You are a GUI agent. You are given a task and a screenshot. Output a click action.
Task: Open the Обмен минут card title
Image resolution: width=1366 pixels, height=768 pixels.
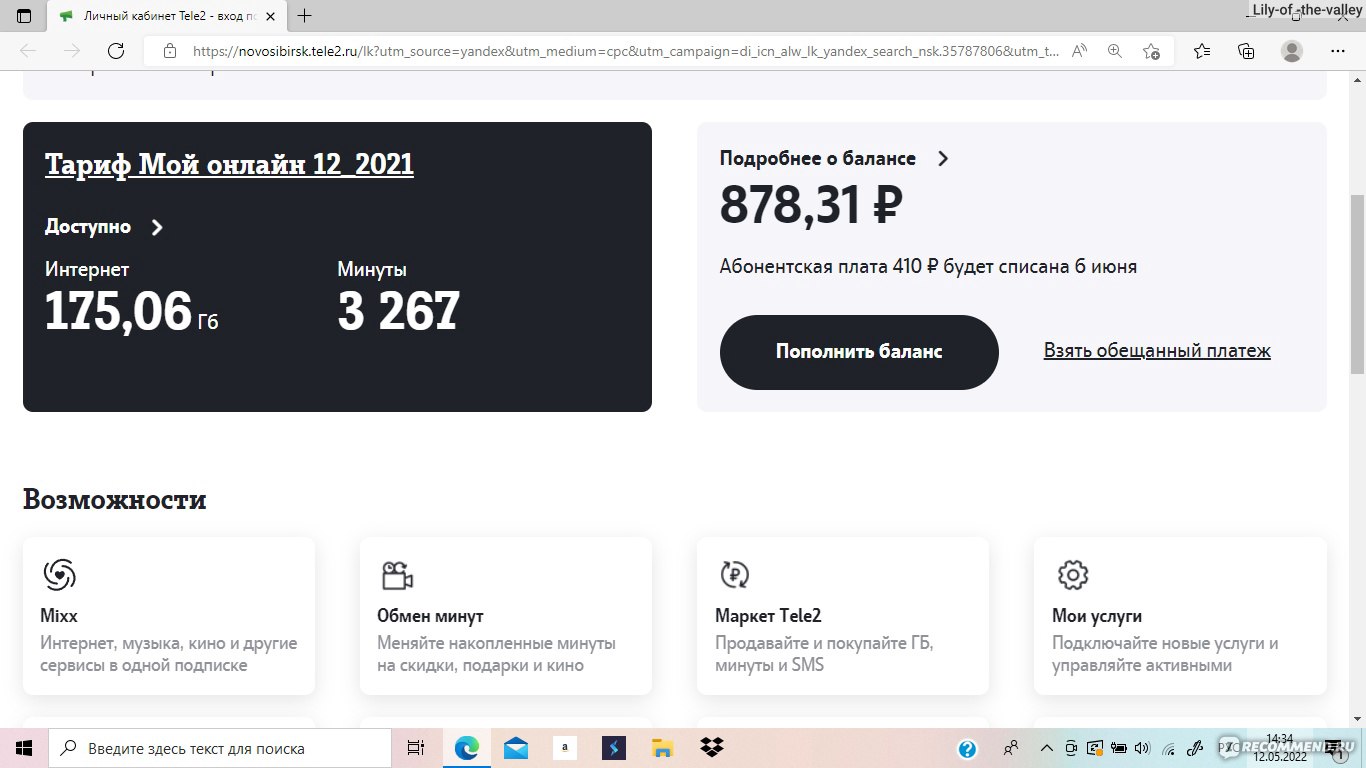pyautogui.click(x=430, y=616)
